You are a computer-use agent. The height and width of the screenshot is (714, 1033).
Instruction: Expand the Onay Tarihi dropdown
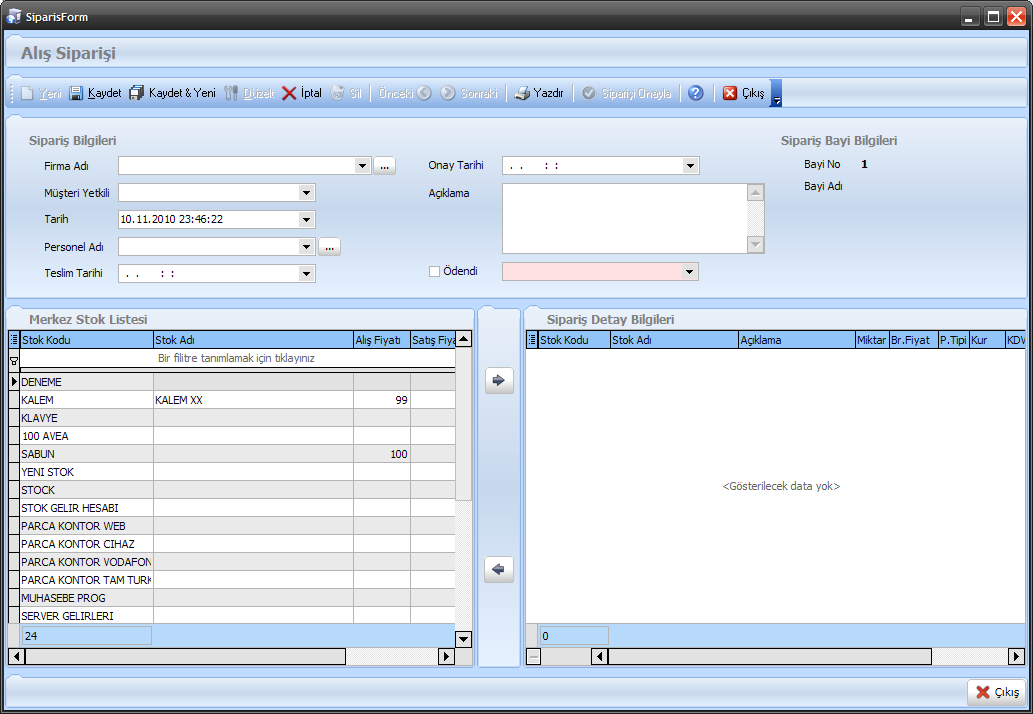(x=690, y=166)
